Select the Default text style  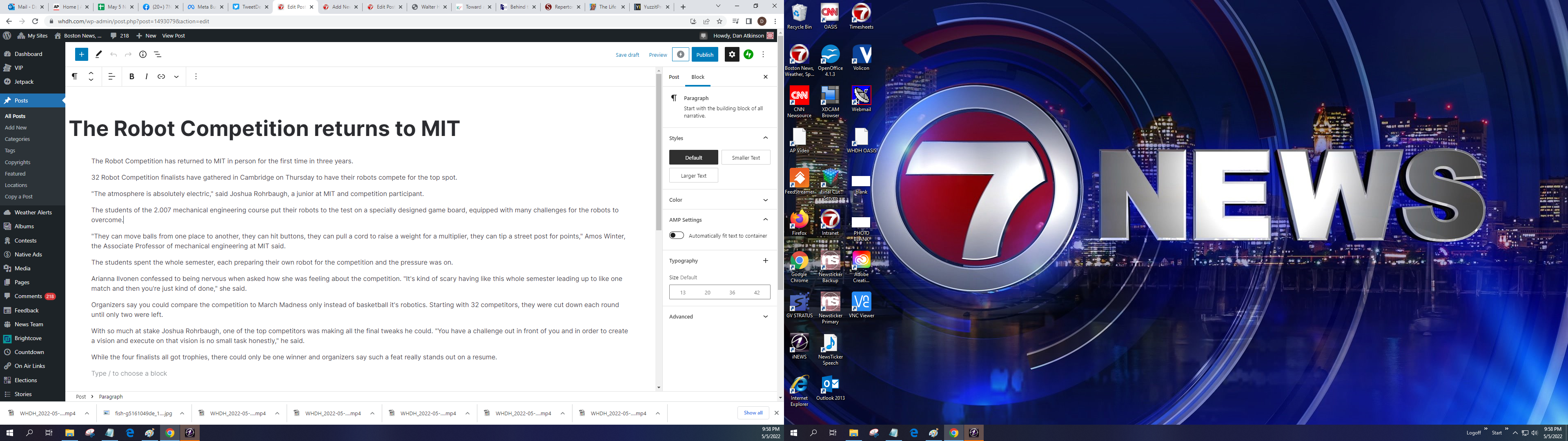pos(693,158)
